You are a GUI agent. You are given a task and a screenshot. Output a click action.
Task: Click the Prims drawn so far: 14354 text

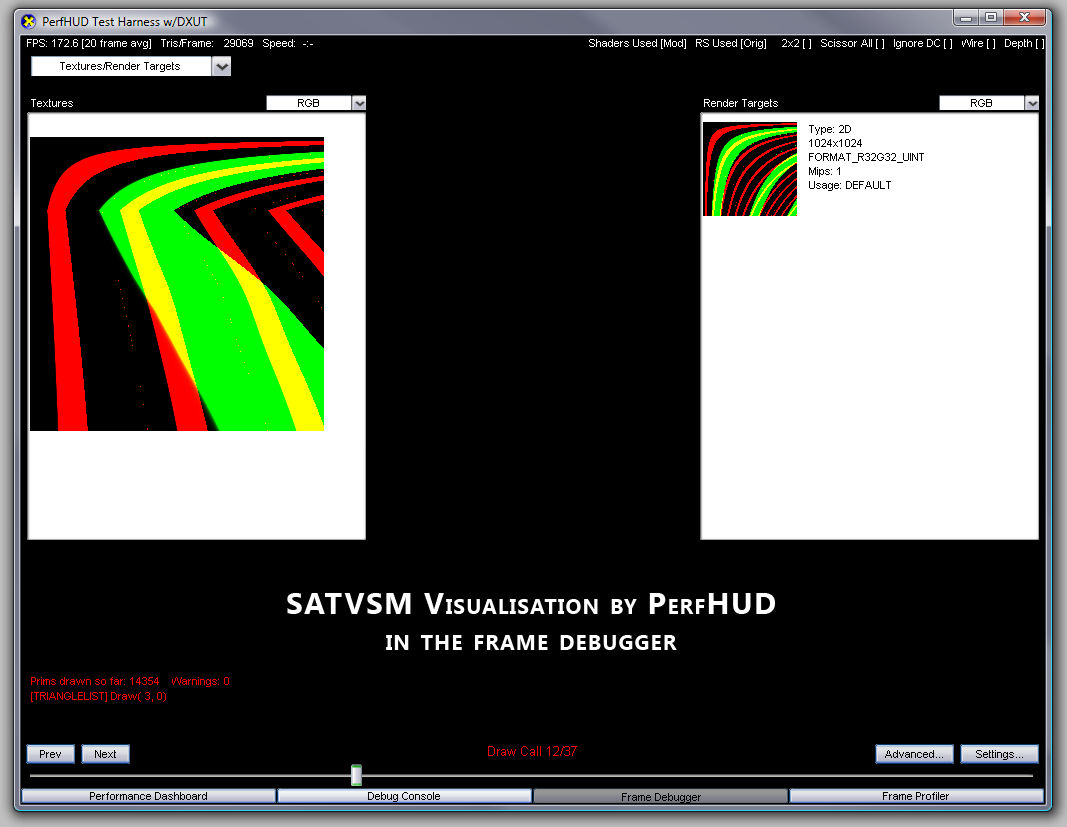tap(95, 681)
